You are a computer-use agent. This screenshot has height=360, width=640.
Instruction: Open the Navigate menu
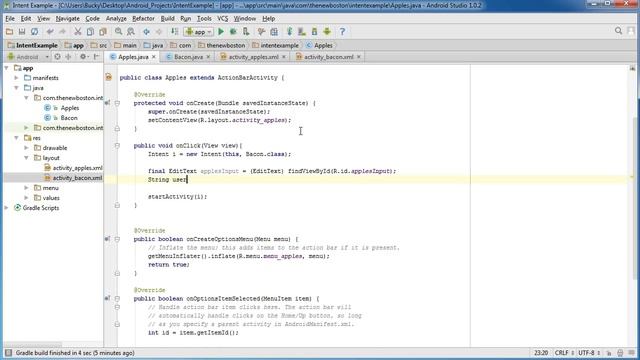coord(67,18)
